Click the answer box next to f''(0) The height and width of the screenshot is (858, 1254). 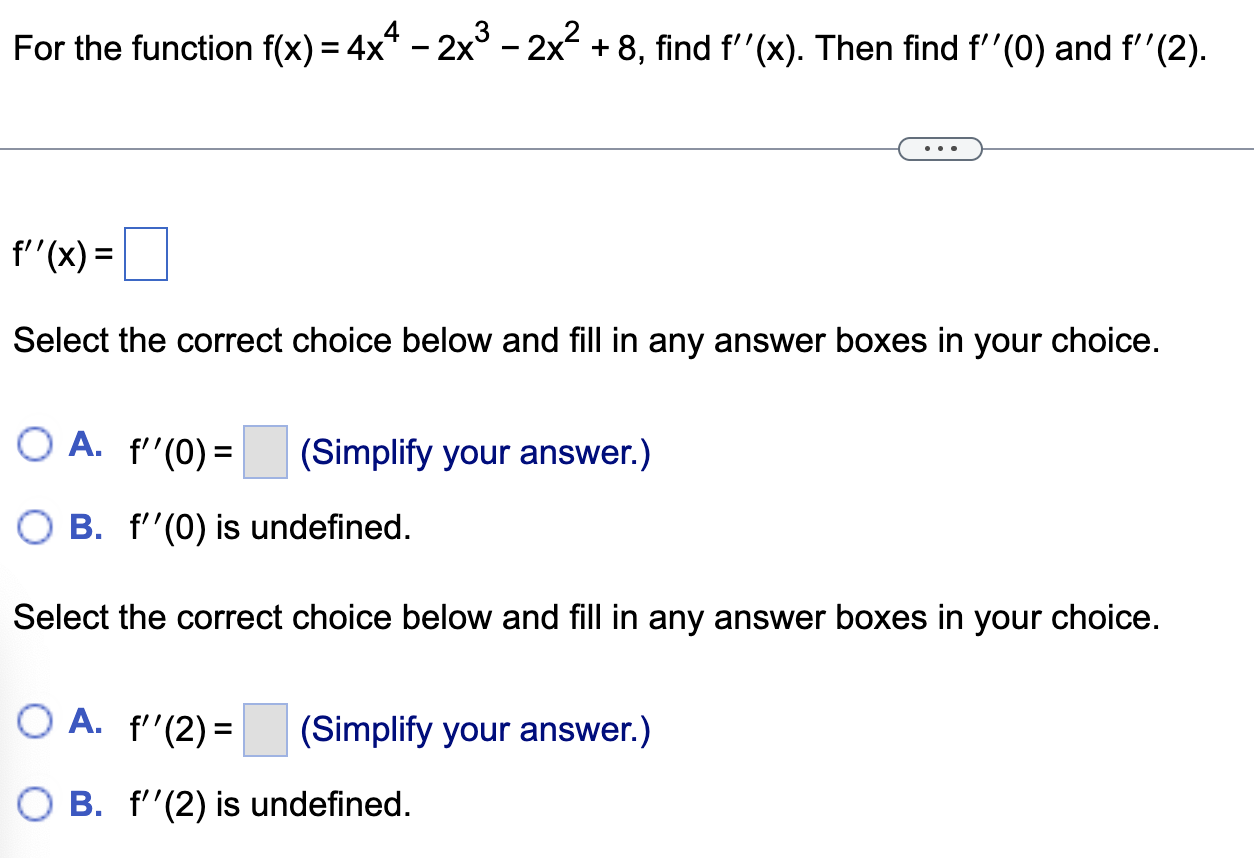pyautogui.click(x=263, y=451)
